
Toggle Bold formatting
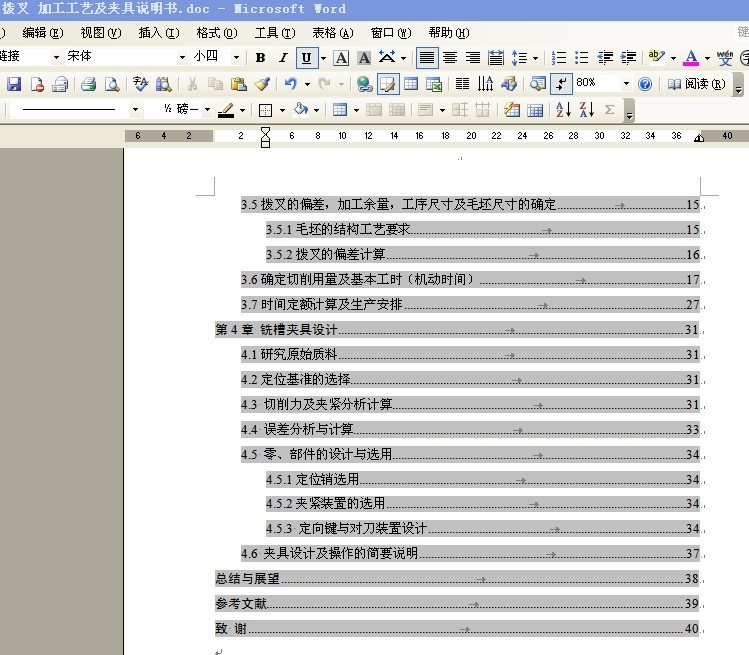(x=260, y=58)
